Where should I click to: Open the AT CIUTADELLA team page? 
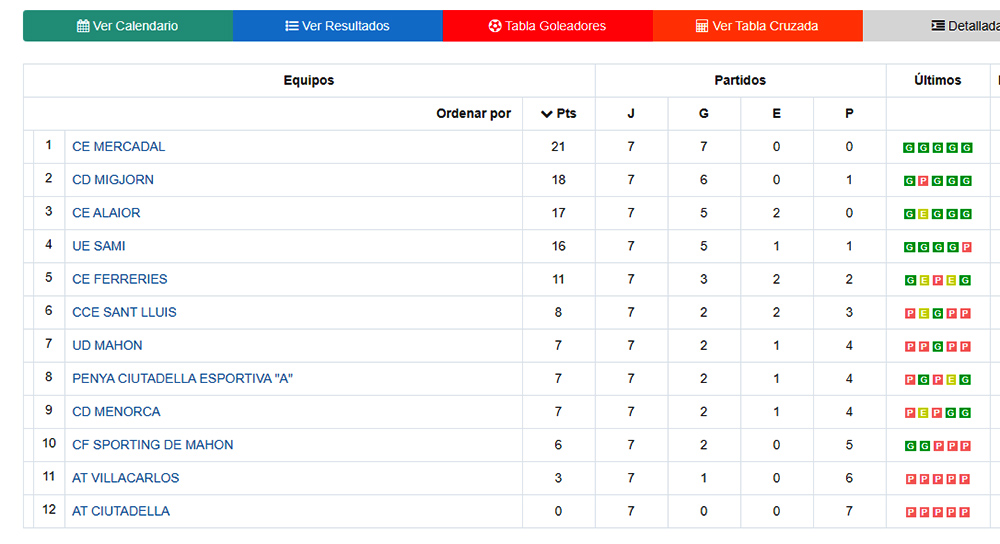121,511
